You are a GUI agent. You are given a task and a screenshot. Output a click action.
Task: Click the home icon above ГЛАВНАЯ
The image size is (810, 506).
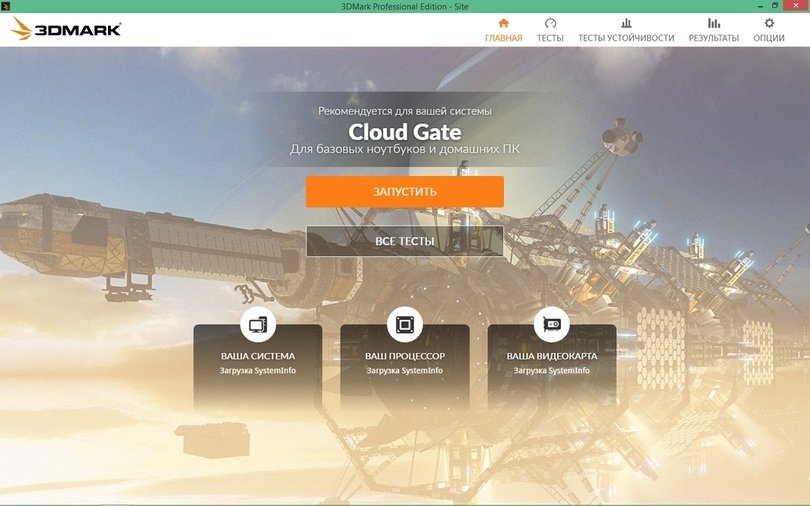tap(503, 23)
